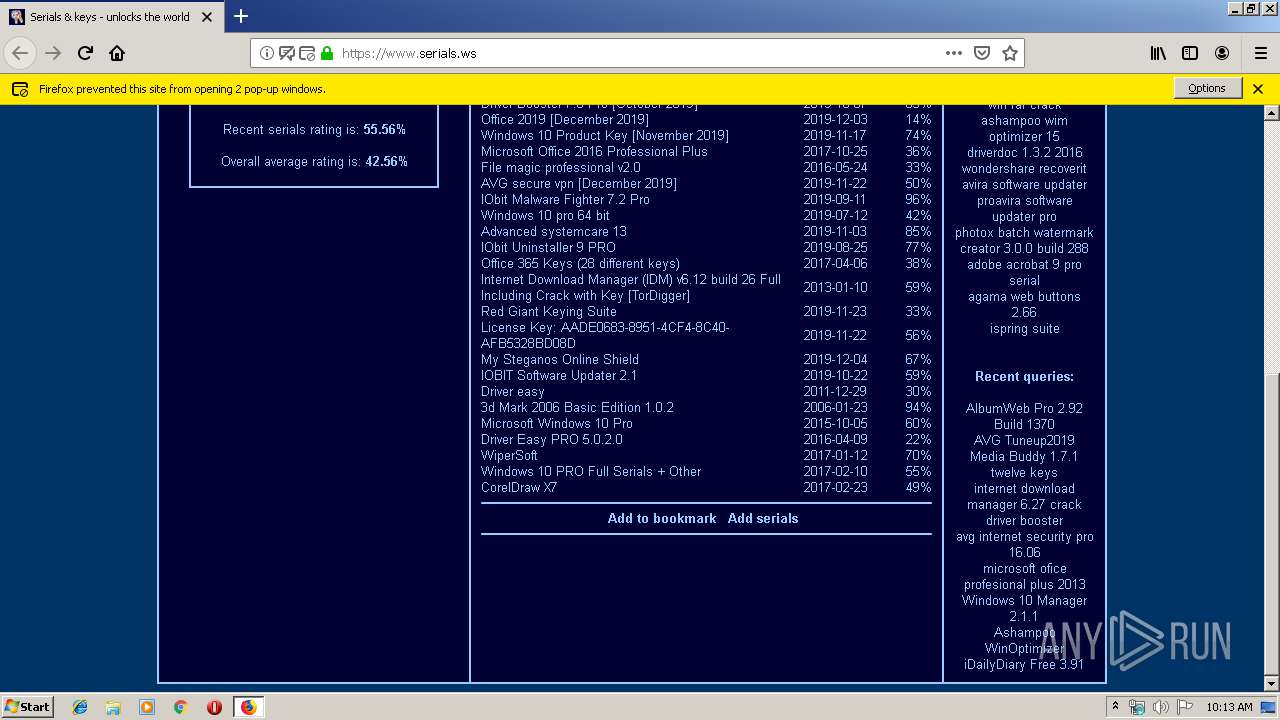The height and width of the screenshot is (720, 1280).
Task: Open Advanced systemcare 13 entry
Action: pos(554,231)
